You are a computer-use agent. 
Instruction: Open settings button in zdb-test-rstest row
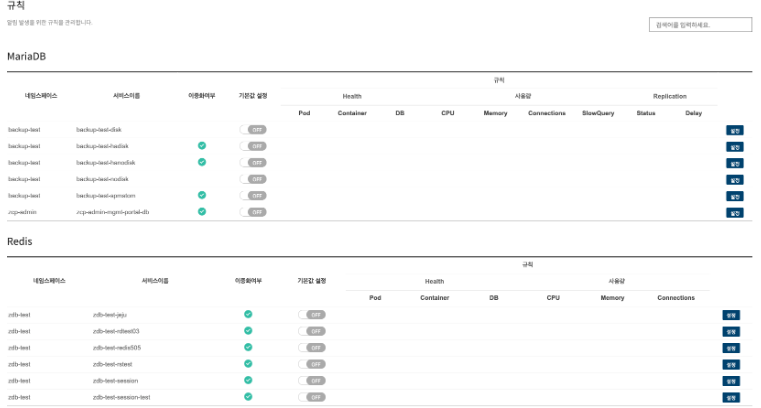(731, 365)
